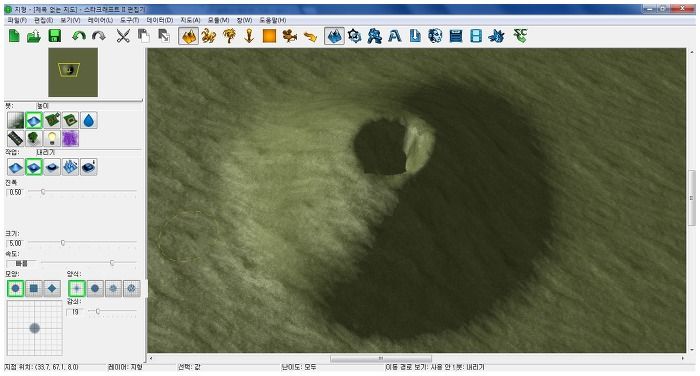Open the Text module letter A icon
Screen dimensions: 700x376
click(395, 36)
